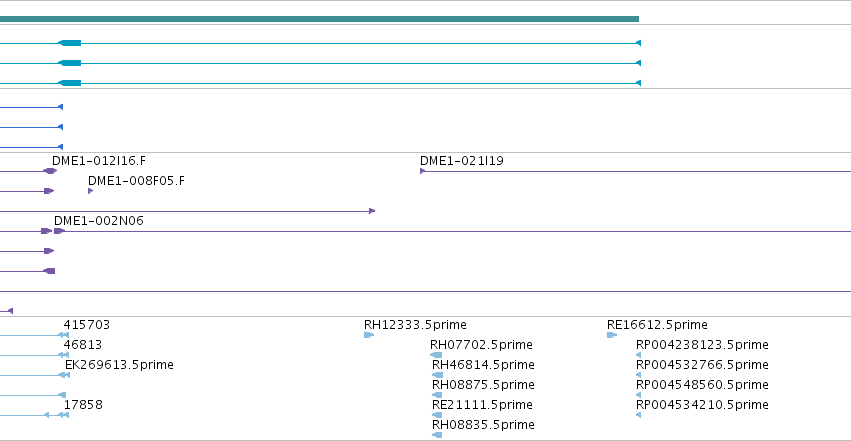Click the 415703 feature label
Viewport: 851px width, 441px height.
tap(87, 325)
